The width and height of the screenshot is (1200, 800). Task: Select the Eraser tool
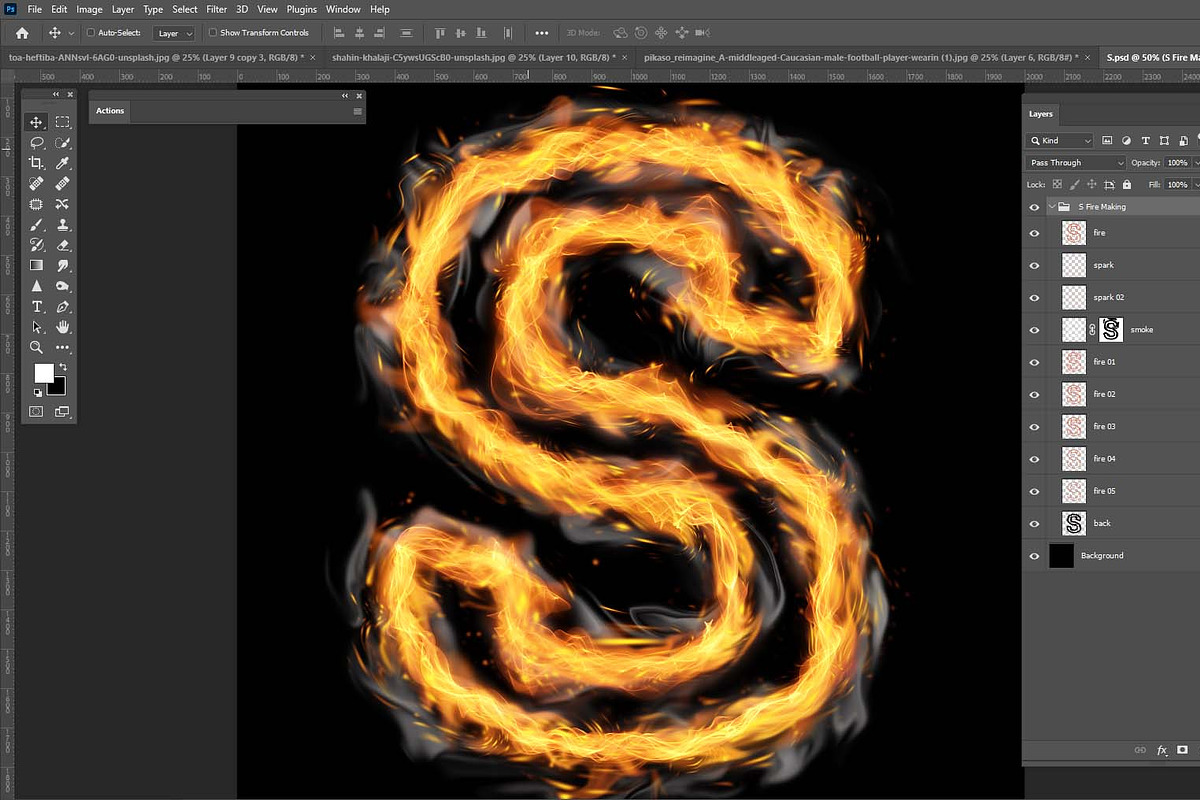tap(63, 245)
